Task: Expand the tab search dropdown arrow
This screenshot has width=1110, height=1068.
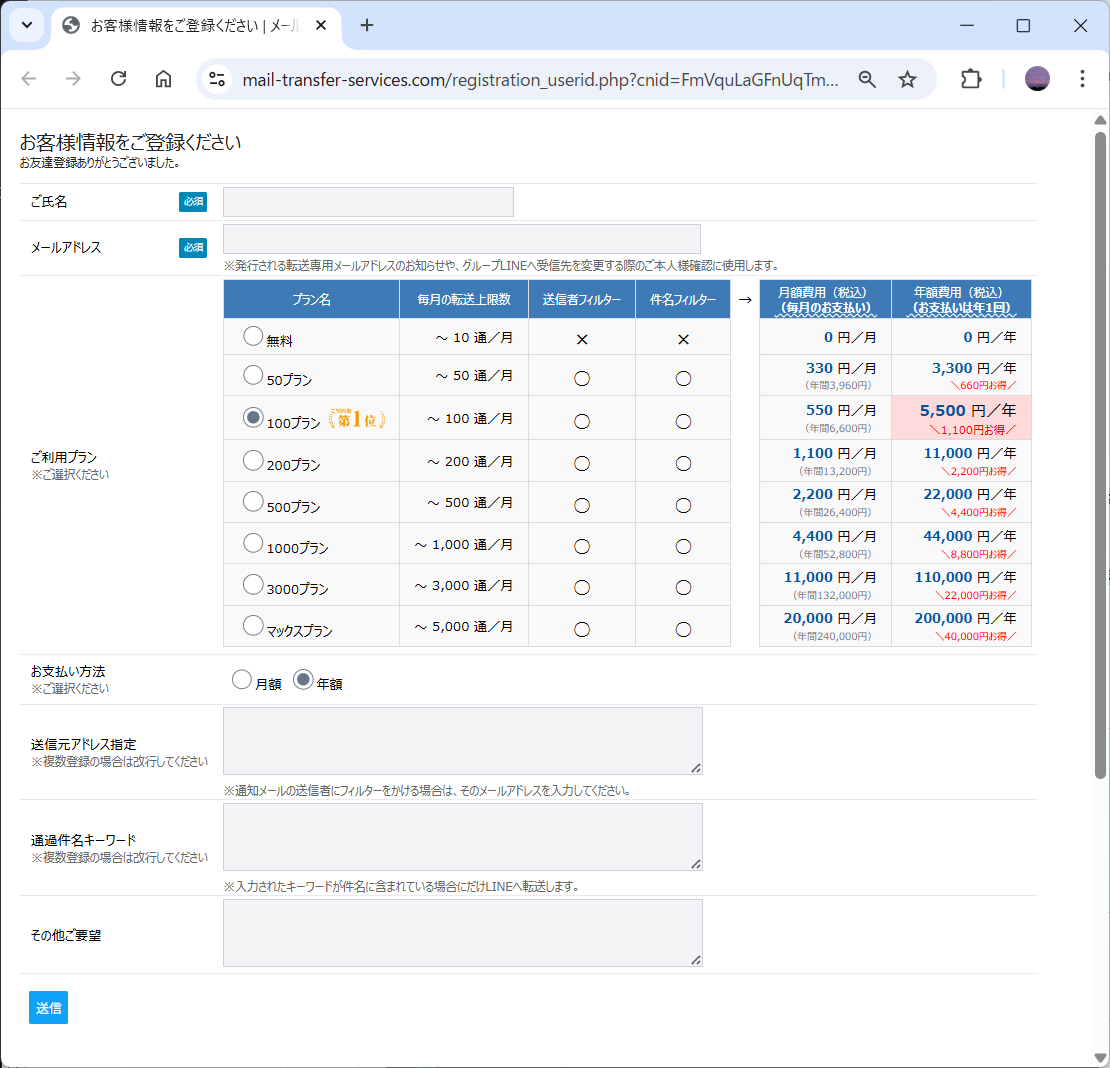Action: click(27, 25)
